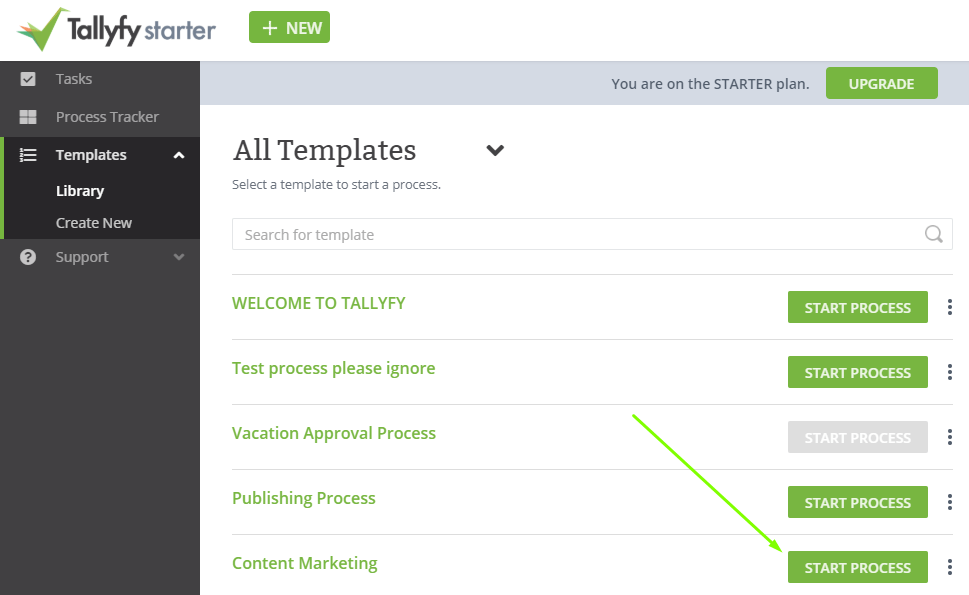Open the All Templates dropdown
969x595 pixels.
495,150
